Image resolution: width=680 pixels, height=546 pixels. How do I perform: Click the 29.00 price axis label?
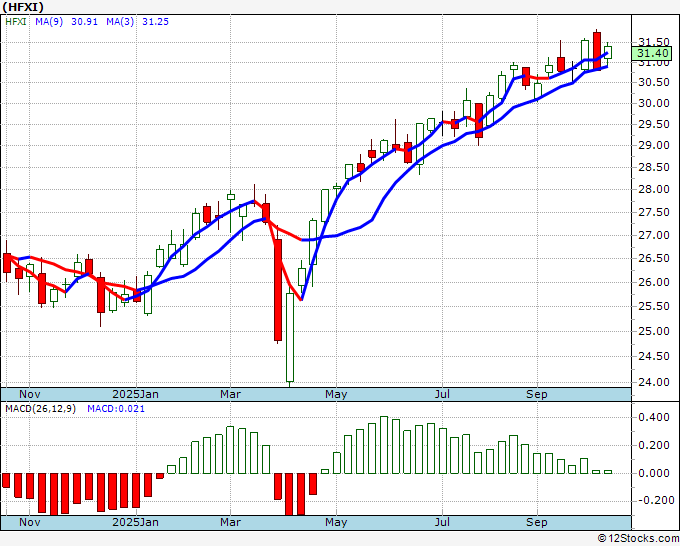click(x=654, y=145)
